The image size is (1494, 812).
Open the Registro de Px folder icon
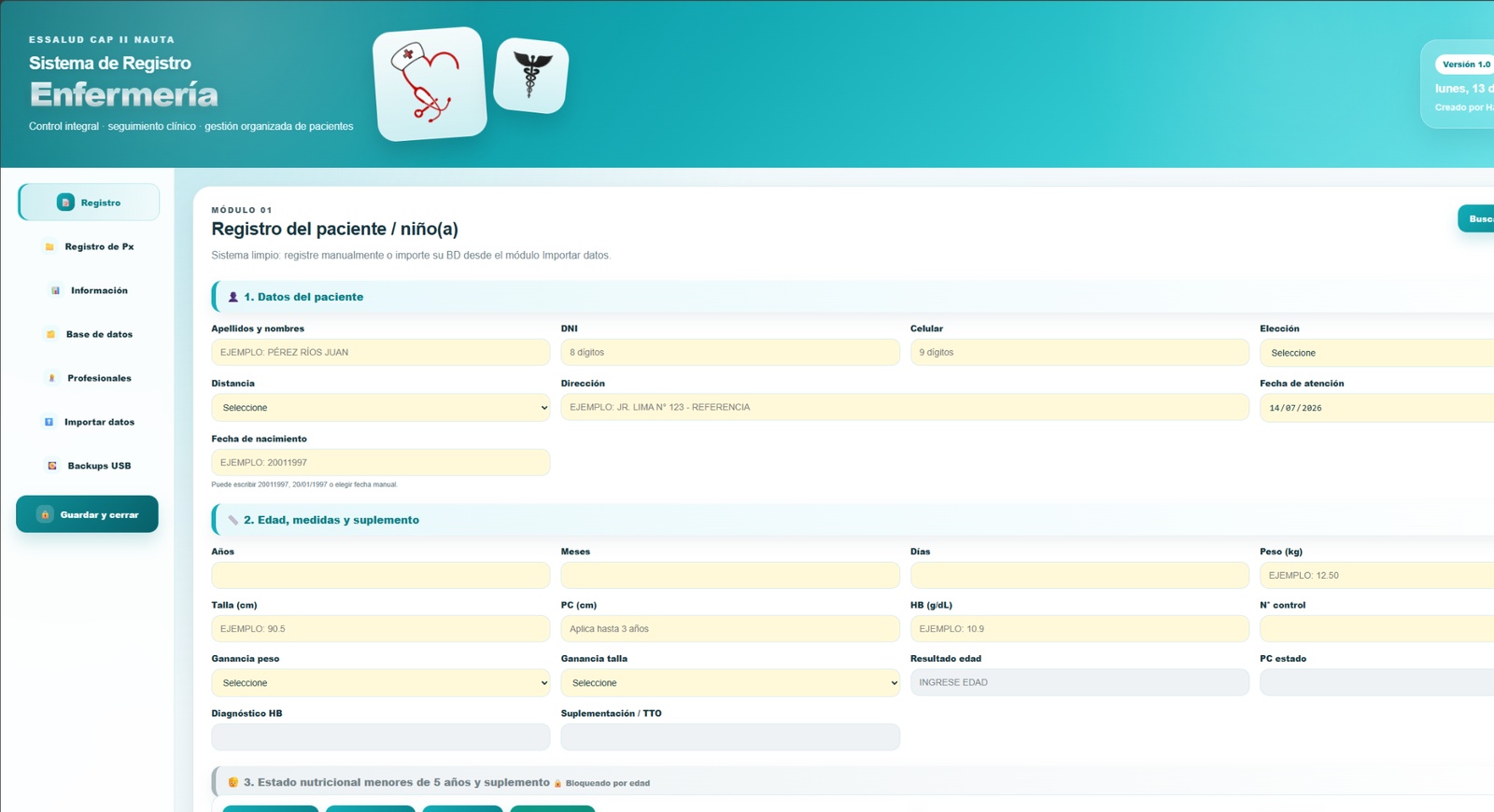pyautogui.click(x=49, y=246)
